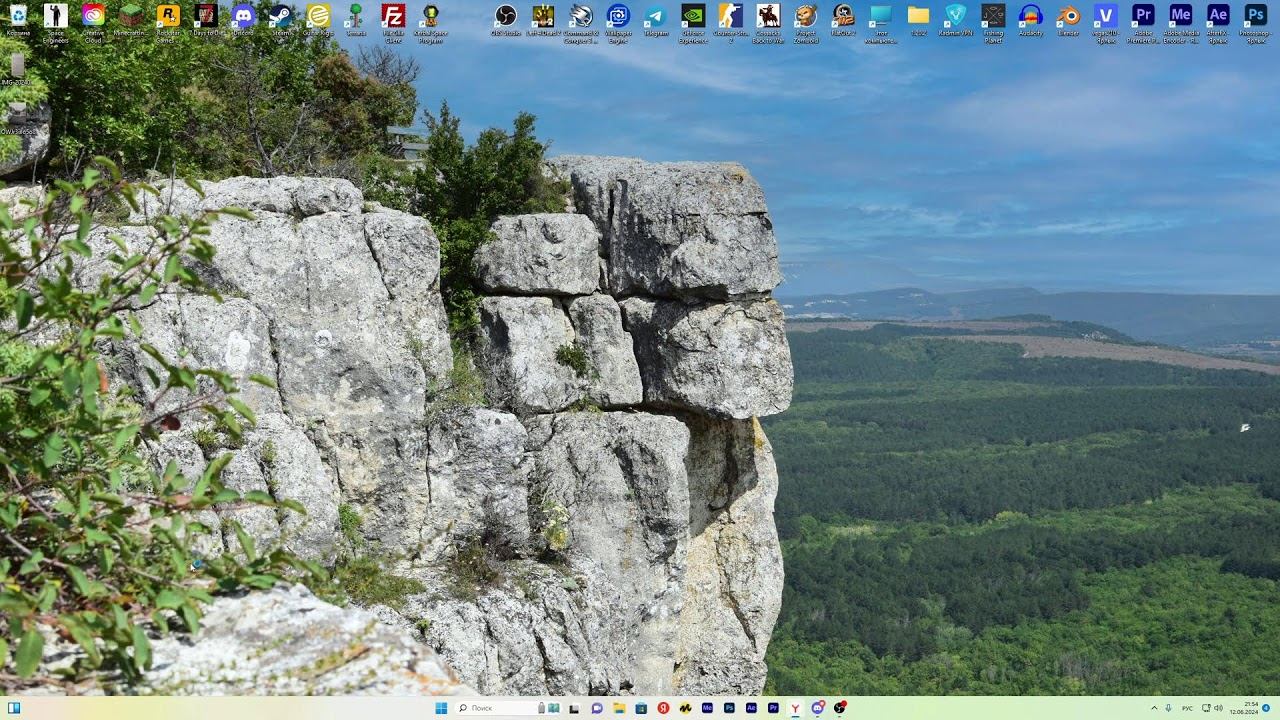Open the Adobe Photoshop desktop shortcut
This screenshot has width=1280, height=720.
[x=1254, y=16]
